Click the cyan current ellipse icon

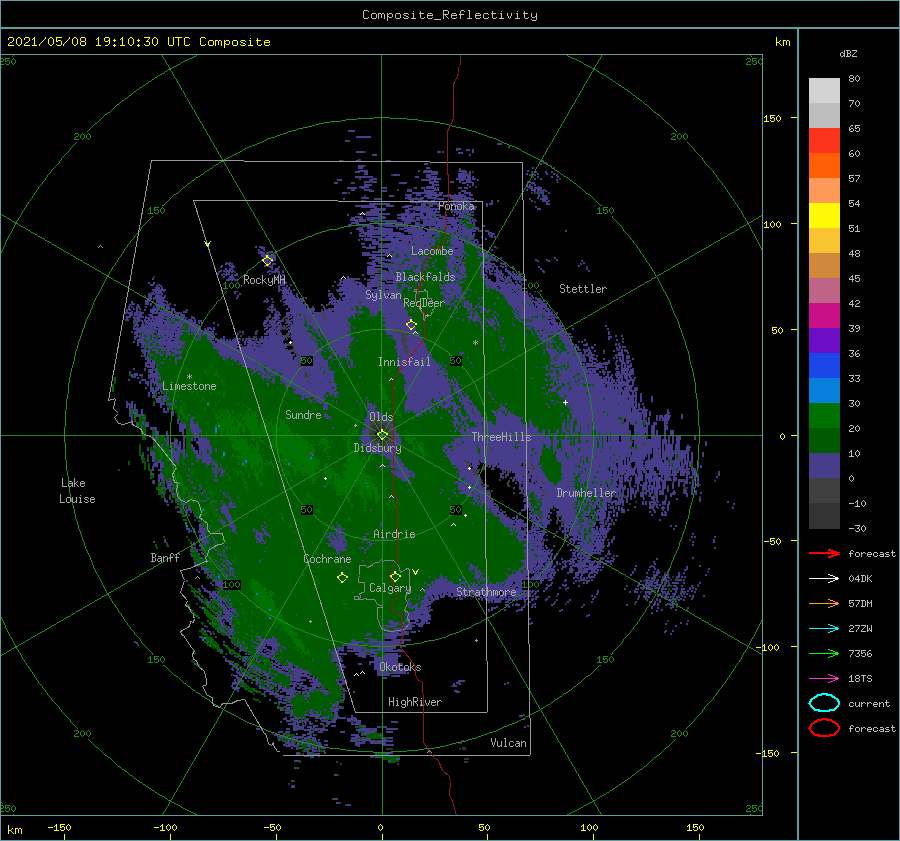pos(824,703)
